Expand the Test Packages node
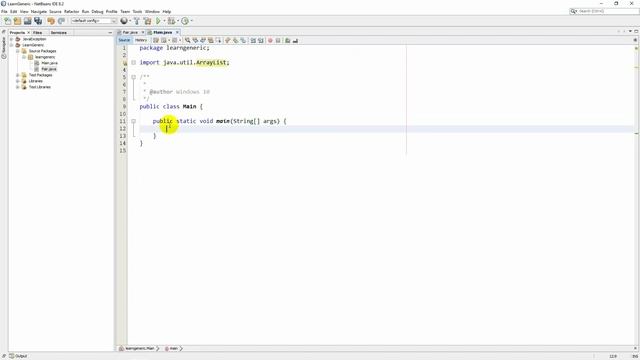Screen dimensions: 640x360 click(18, 75)
